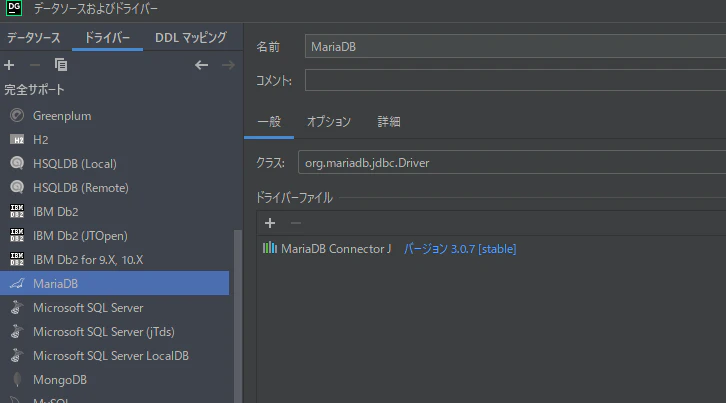Select Greenplum in the driver list
The width and height of the screenshot is (726, 403).
pos(114,115)
